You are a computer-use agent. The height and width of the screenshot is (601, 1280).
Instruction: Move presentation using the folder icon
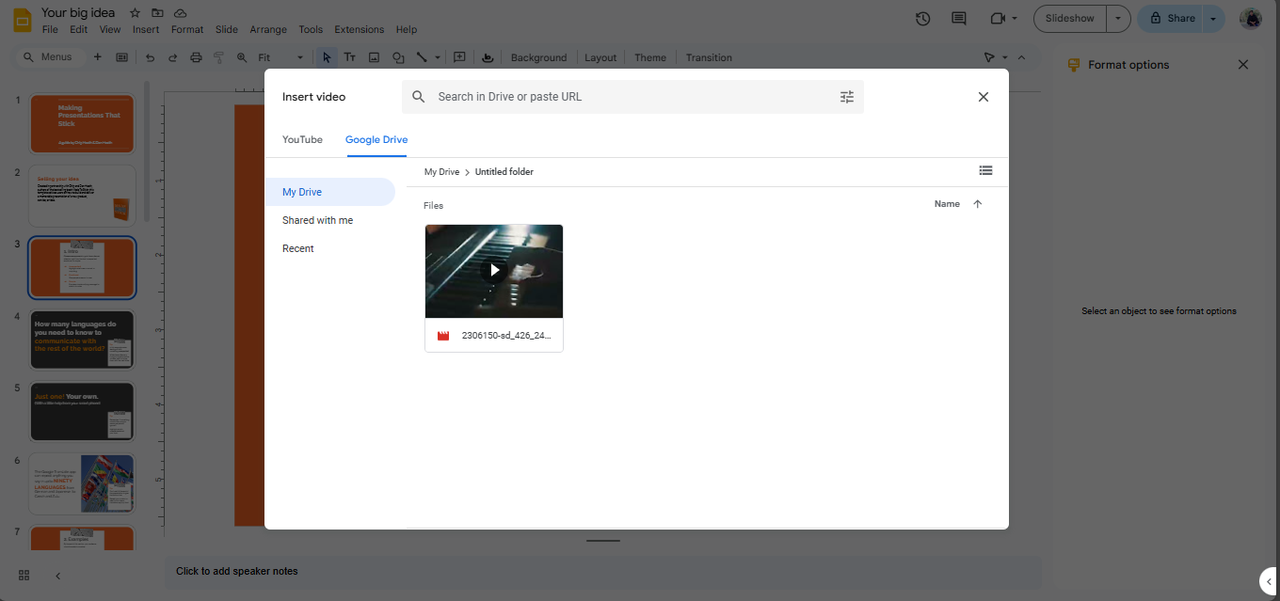(x=158, y=13)
